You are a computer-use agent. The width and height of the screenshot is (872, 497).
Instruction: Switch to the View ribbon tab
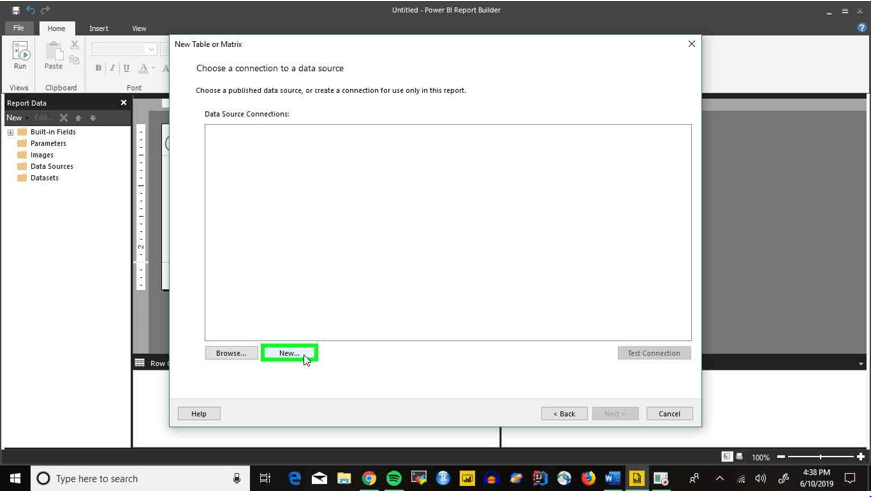click(139, 28)
